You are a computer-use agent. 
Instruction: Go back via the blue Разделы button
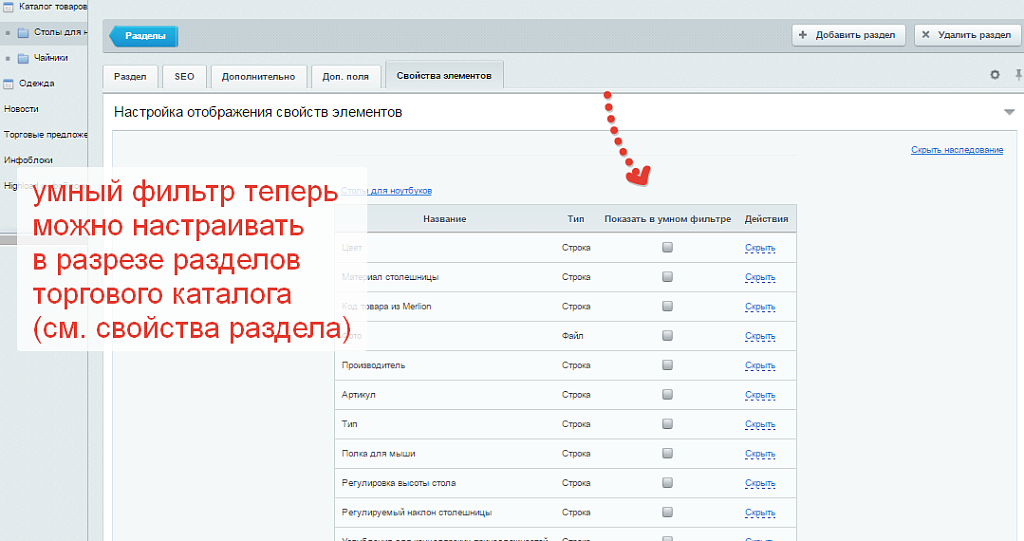pyautogui.click(x=144, y=37)
